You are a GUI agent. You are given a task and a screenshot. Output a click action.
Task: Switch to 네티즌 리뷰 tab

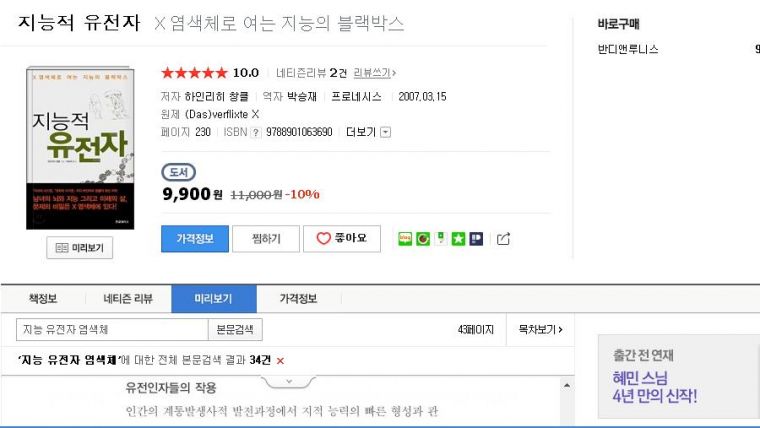tap(128, 299)
